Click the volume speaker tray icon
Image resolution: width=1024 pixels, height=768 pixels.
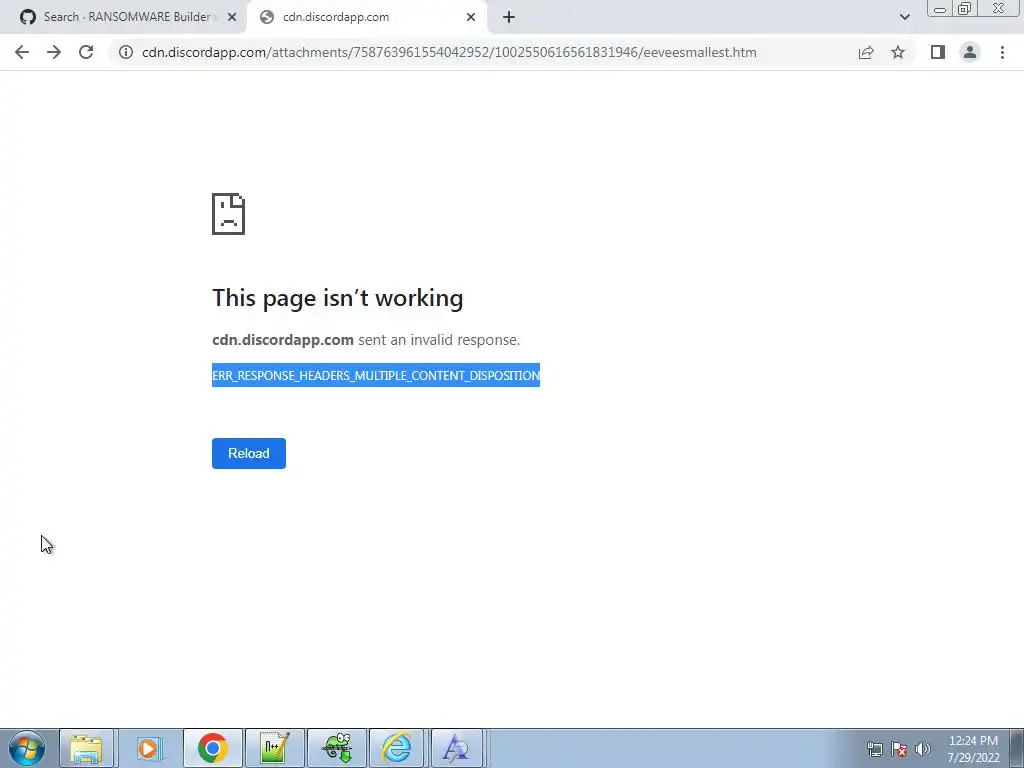pos(923,749)
